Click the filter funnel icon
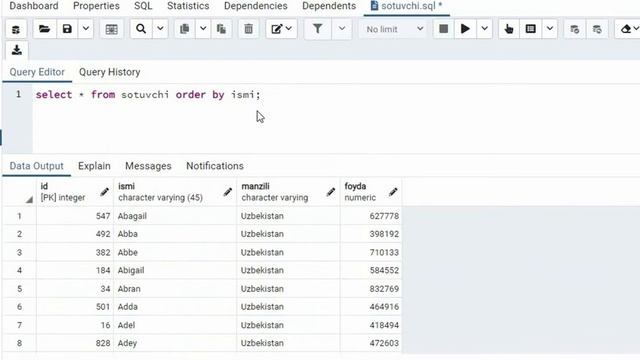 (x=318, y=29)
